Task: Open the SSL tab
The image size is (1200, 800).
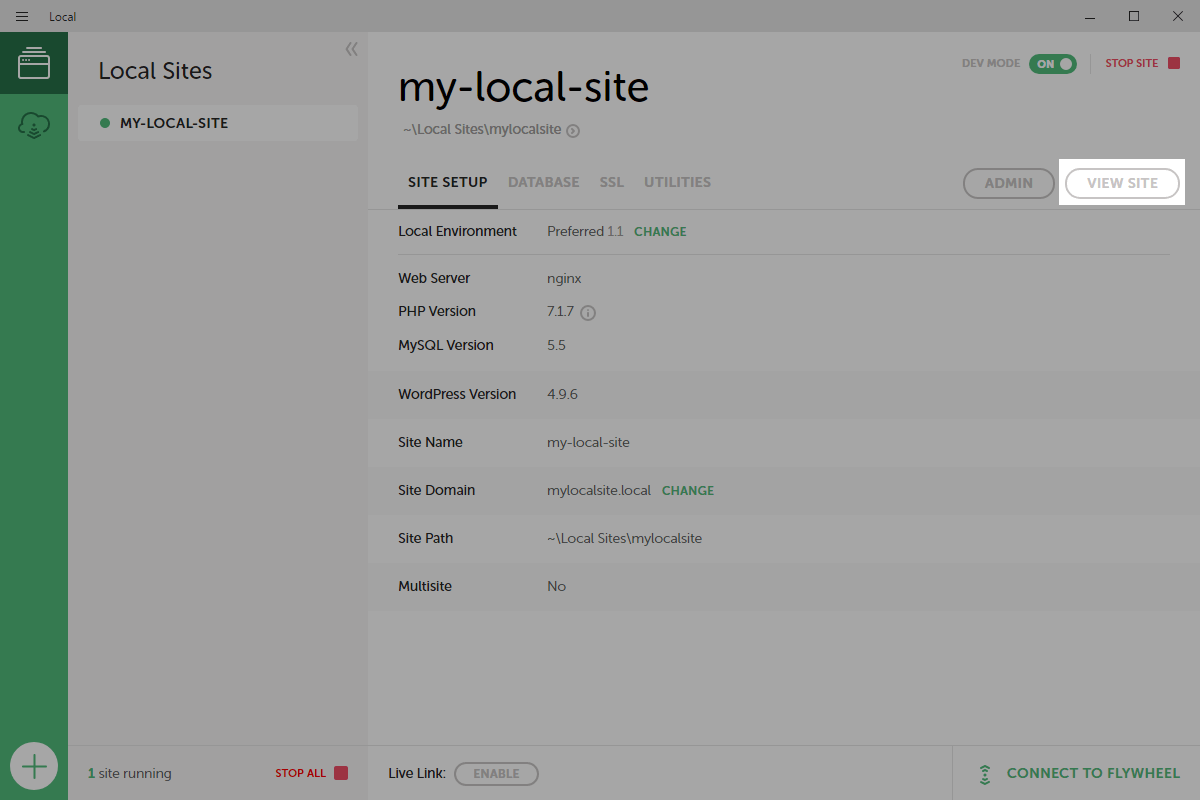Action: point(612,183)
